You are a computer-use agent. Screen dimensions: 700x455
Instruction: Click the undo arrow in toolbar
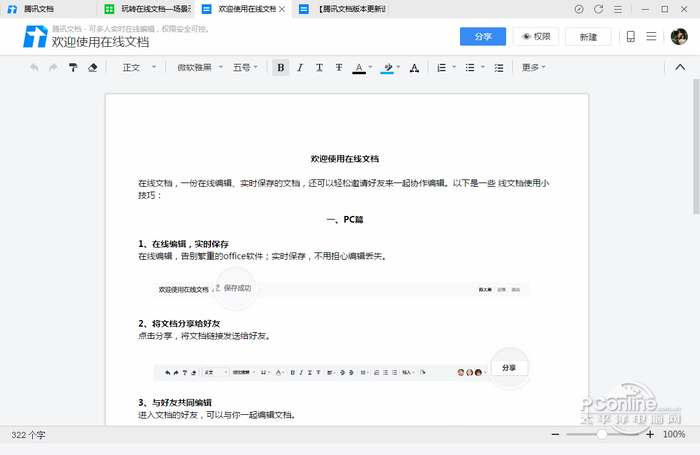point(33,68)
